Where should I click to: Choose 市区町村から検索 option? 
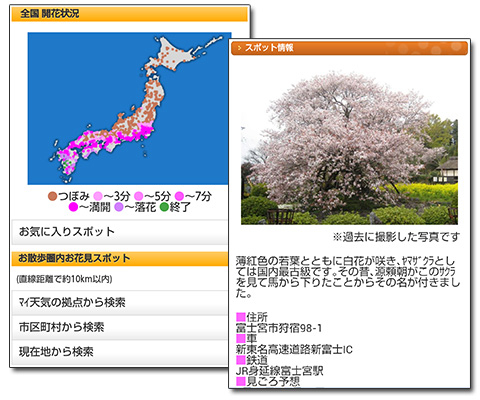(x=120, y=327)
